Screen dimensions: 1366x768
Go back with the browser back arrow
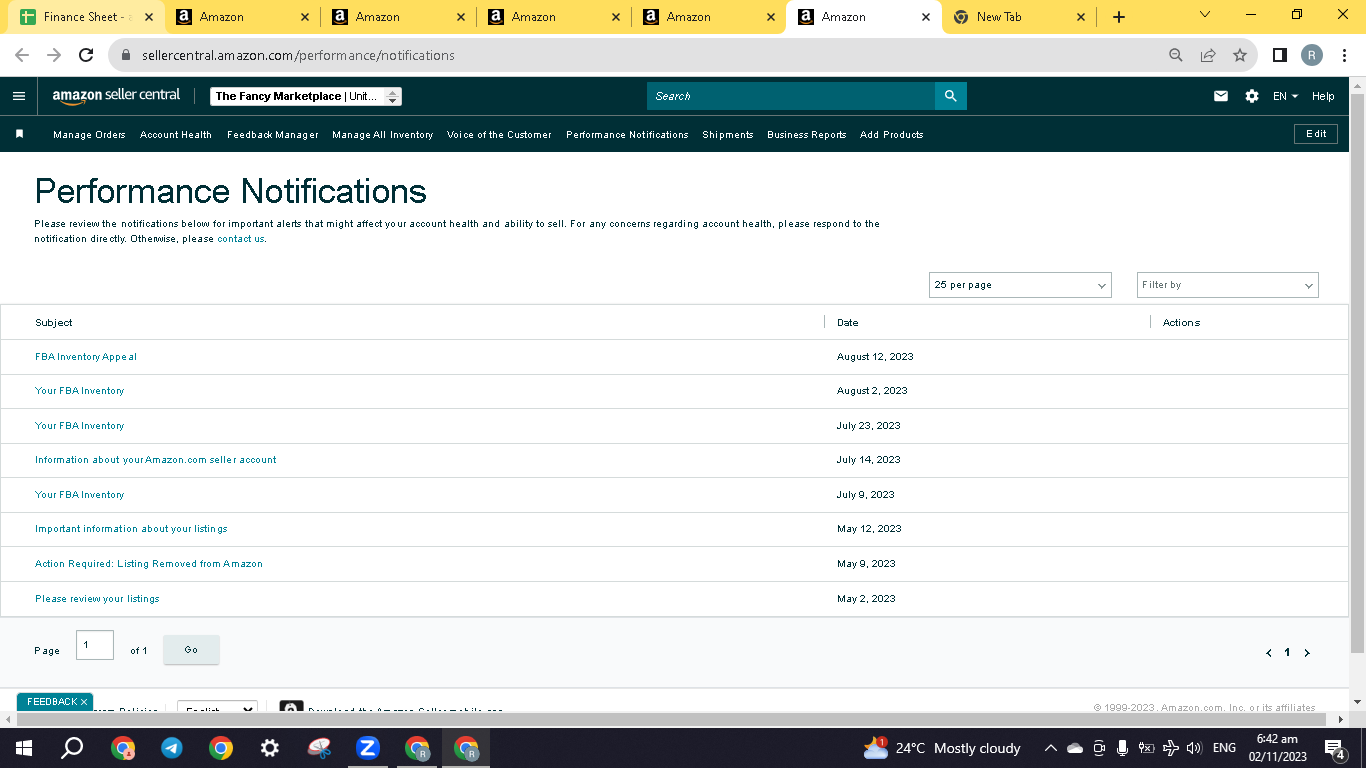tap(22, 55)
